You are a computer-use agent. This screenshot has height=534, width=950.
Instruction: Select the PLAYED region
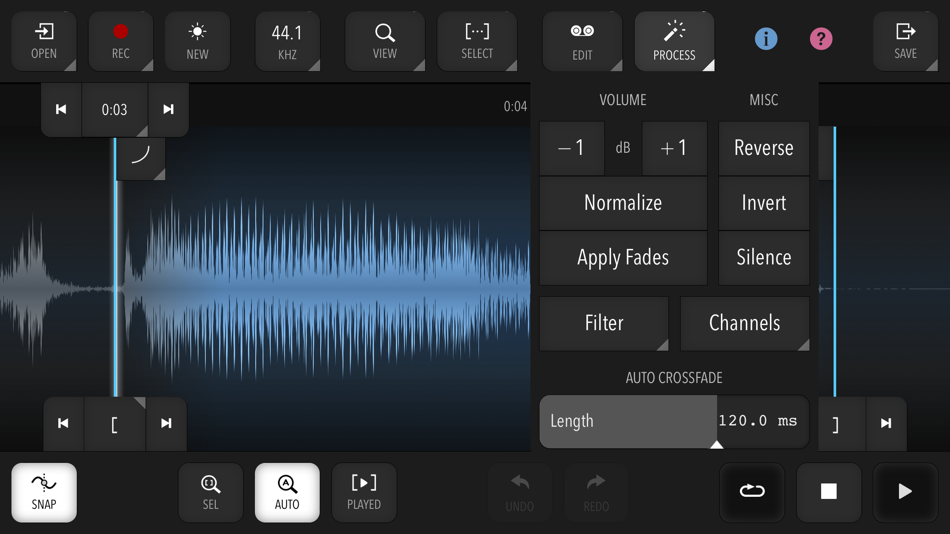364,493
